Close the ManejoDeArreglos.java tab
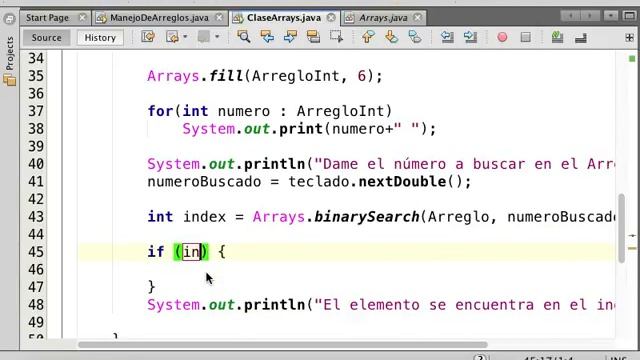 (219, 18)
